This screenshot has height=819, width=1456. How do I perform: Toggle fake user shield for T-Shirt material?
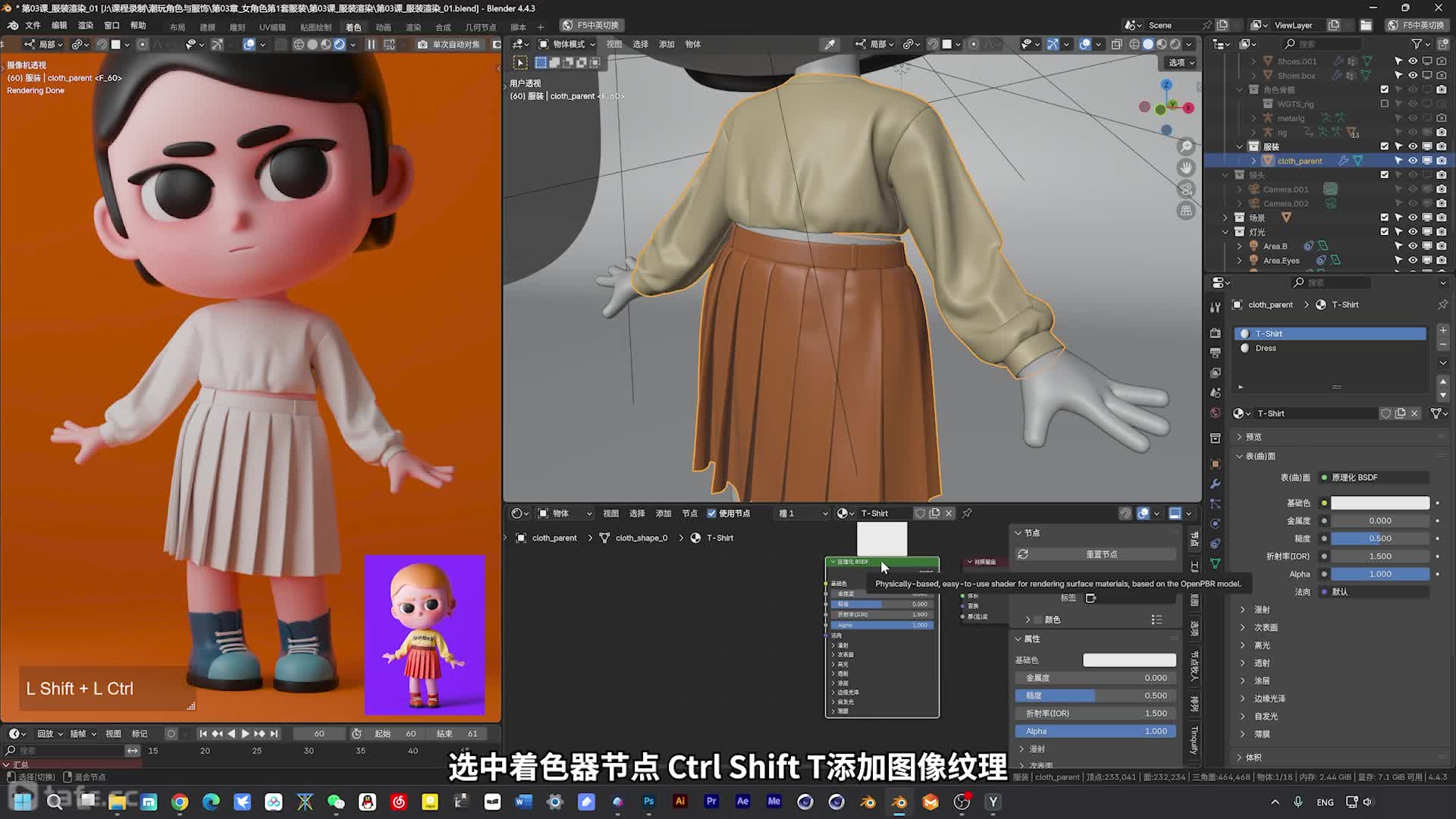click(x=1385, y=413)
